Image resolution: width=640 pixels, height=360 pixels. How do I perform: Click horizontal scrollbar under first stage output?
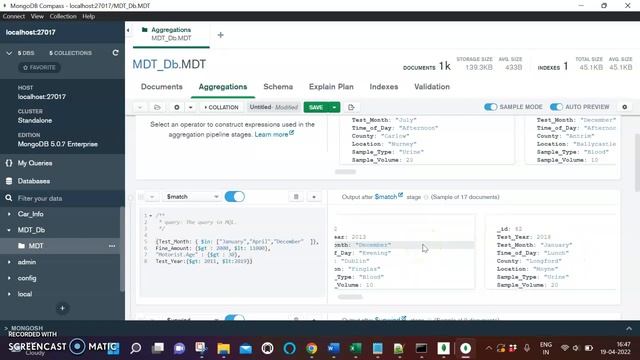tap(345, 172)
